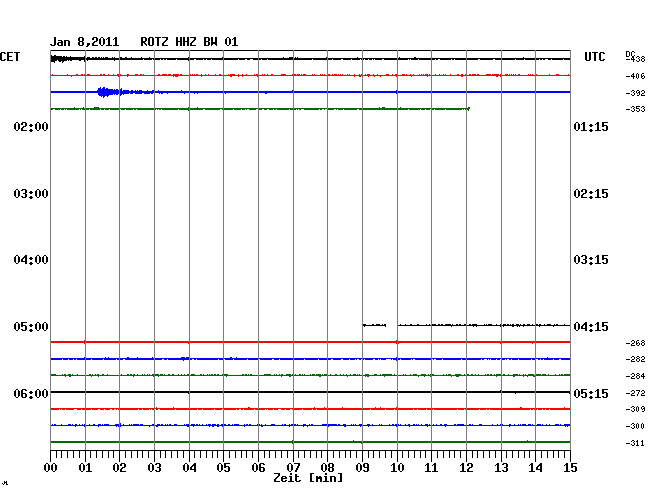Click minute tick label 14 on x-axis
This screenshot has height=494, width=650.
(x=535, y=468)
